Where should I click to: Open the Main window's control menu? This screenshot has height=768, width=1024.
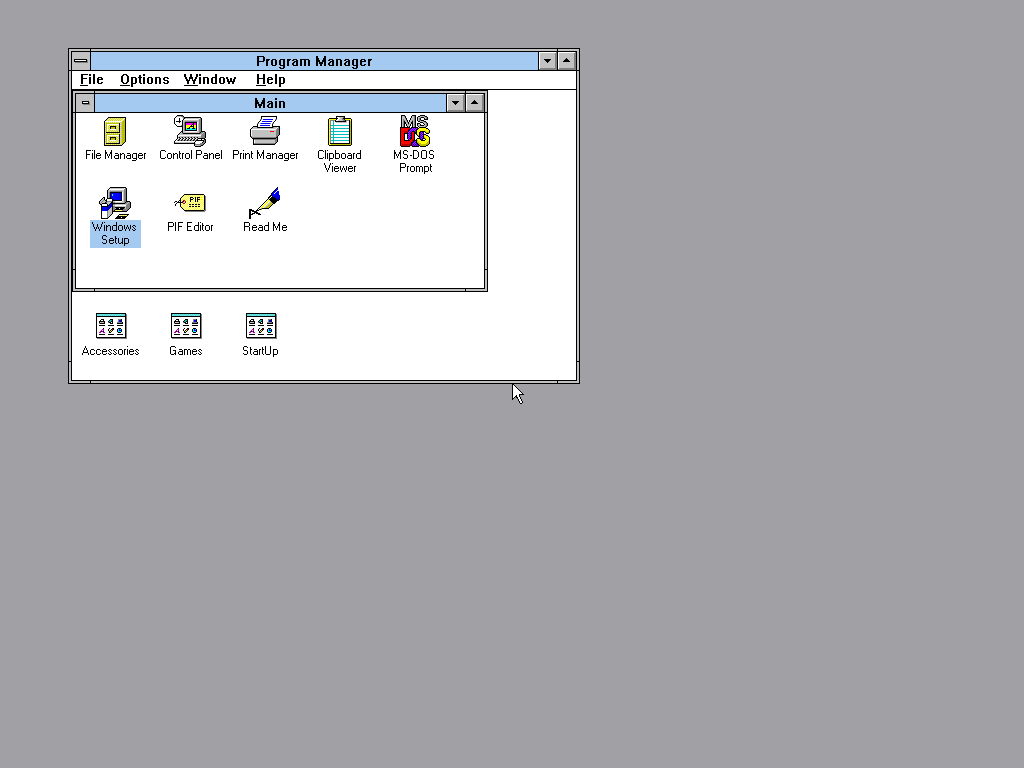pos(85,102)
